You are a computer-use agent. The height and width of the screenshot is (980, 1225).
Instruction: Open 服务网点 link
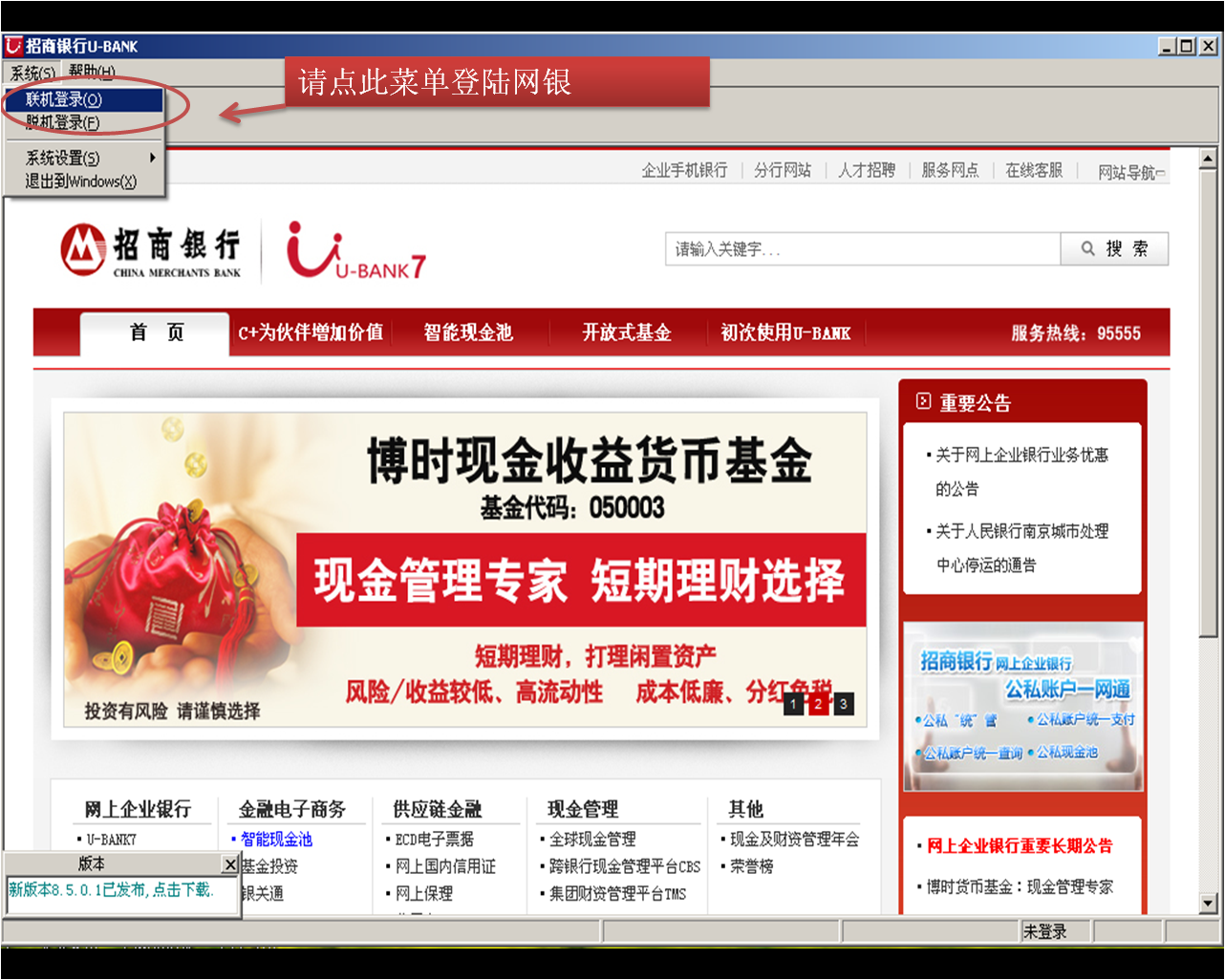(x=950, y=170)
